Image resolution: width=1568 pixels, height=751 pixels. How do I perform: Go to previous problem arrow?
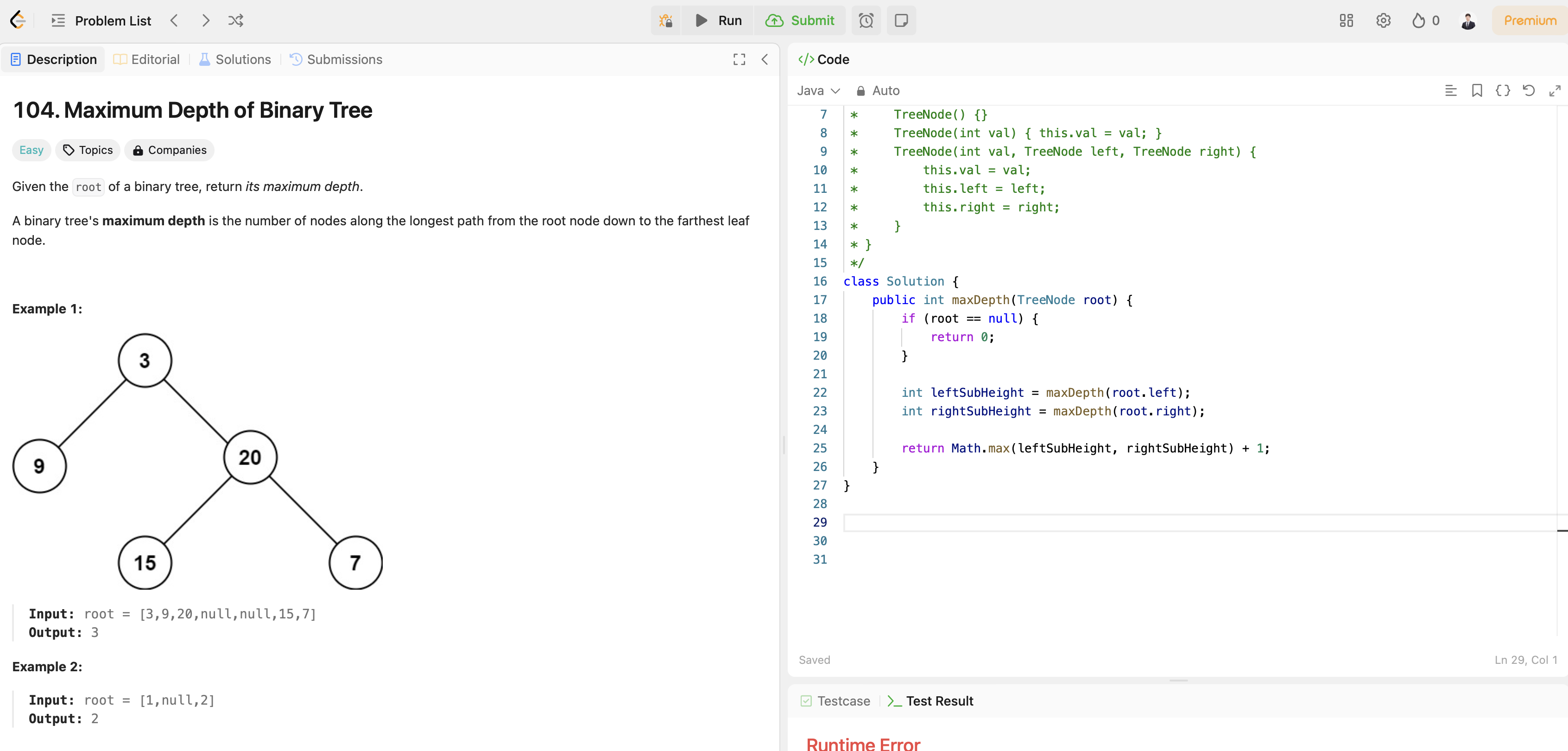point(174,21)
